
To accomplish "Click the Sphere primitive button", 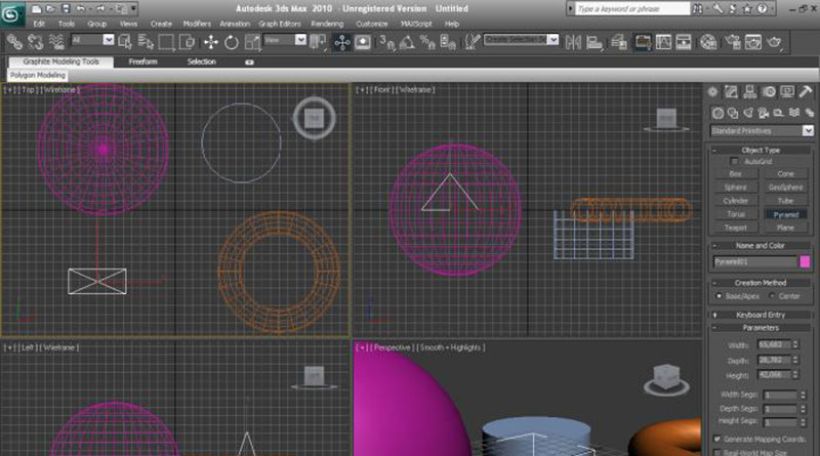I will click(x=735, y=187).
